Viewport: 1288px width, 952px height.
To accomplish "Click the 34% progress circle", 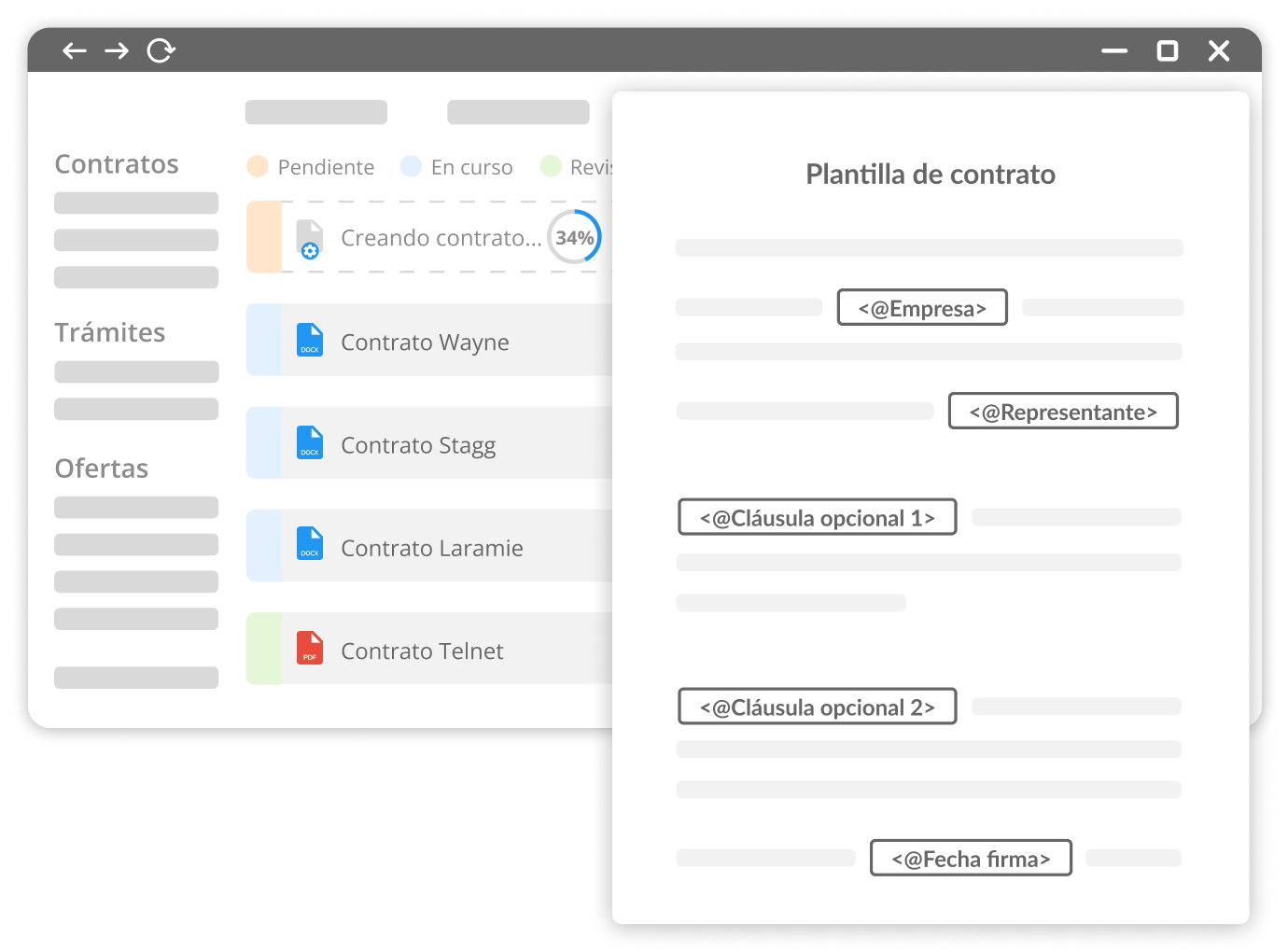I will point(574,237).
